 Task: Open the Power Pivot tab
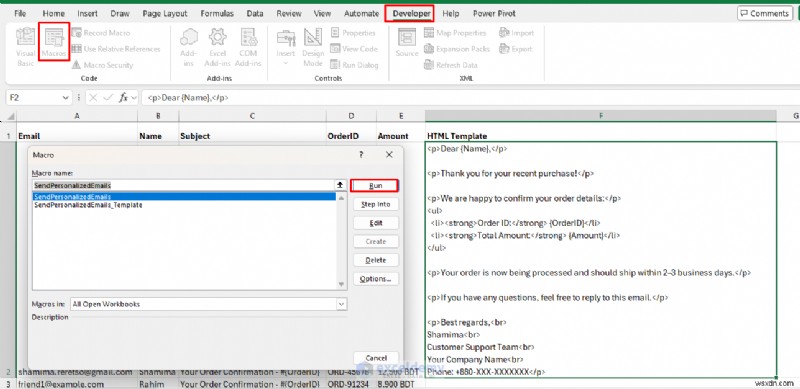494,13
